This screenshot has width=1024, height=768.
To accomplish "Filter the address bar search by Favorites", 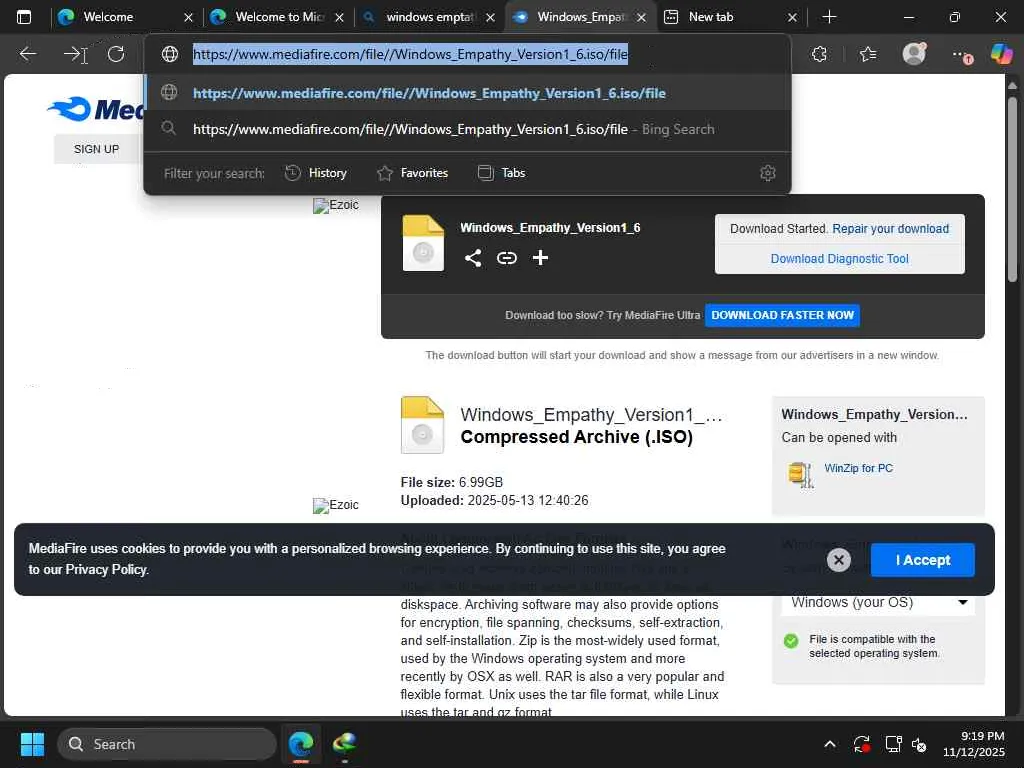I will [x=413, y=173].
